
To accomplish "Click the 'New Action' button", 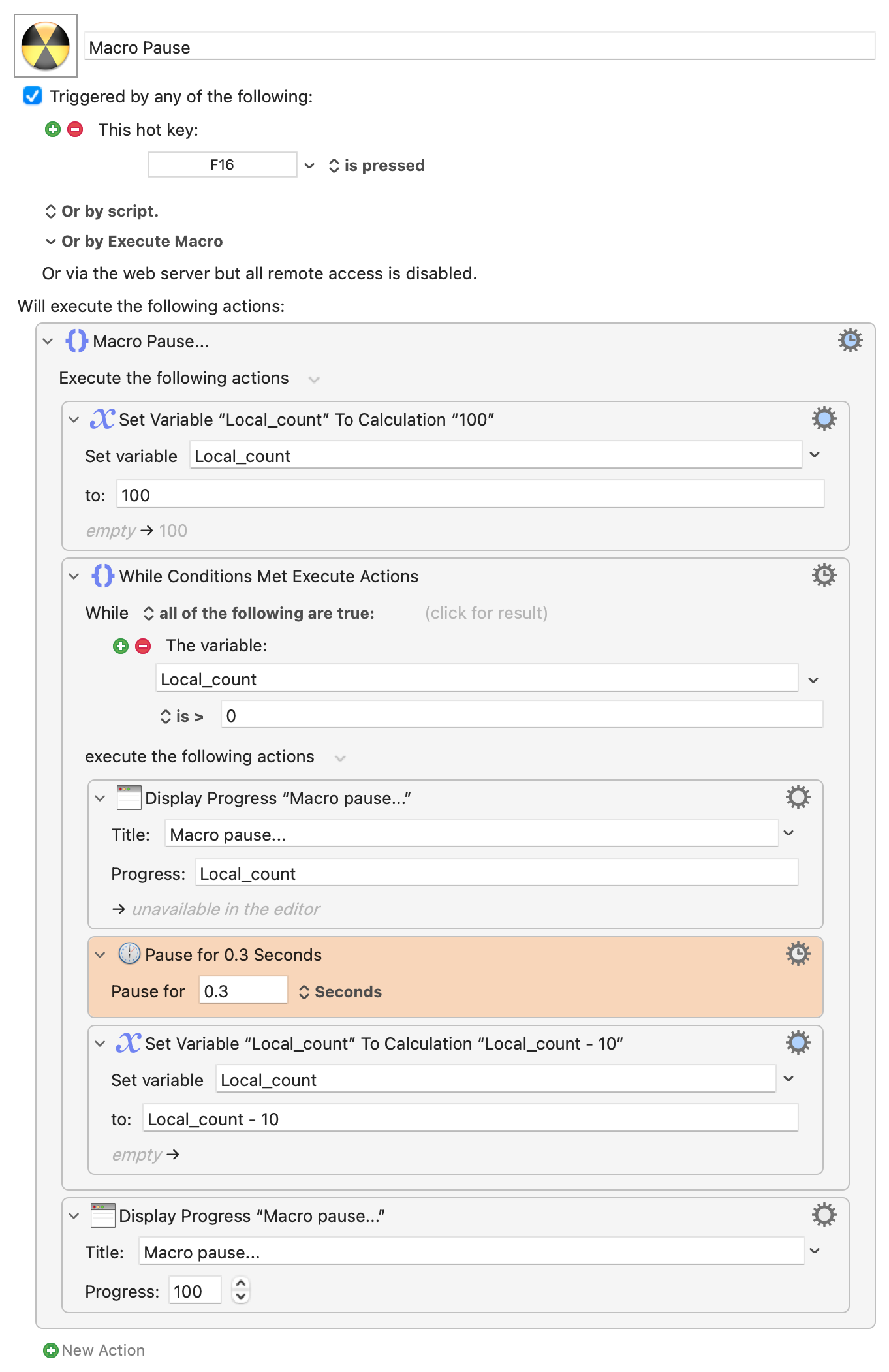I will pyautogui.click(x=94, y=1350).
